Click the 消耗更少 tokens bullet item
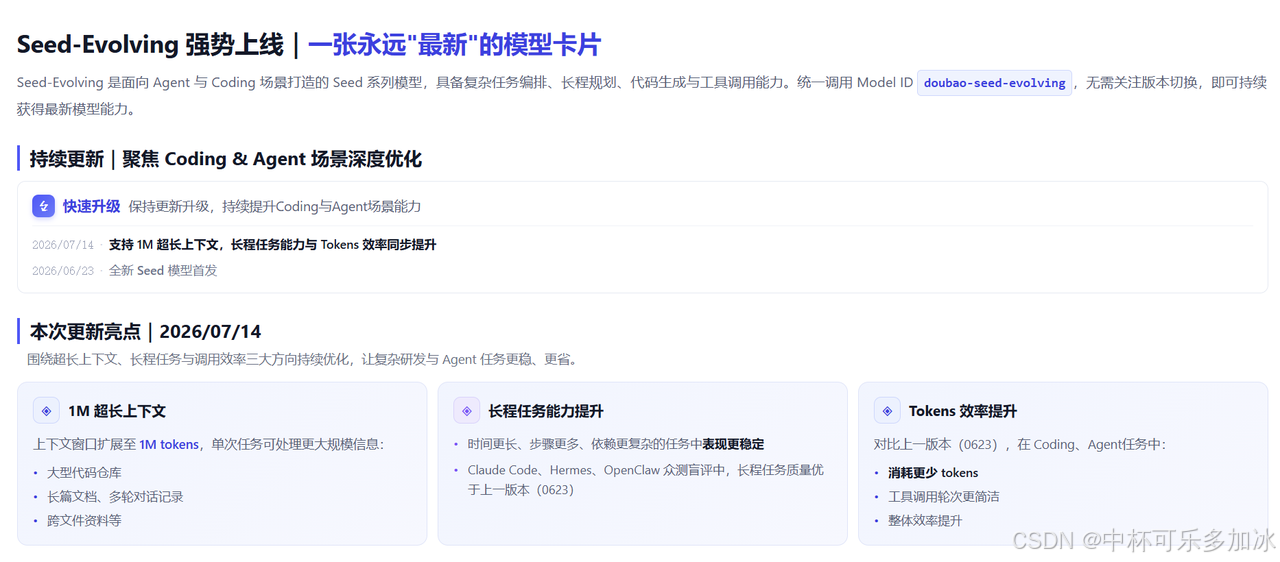Image resolution: width=1280 pixels, height=562 pixels. click(x=933, y=472)
